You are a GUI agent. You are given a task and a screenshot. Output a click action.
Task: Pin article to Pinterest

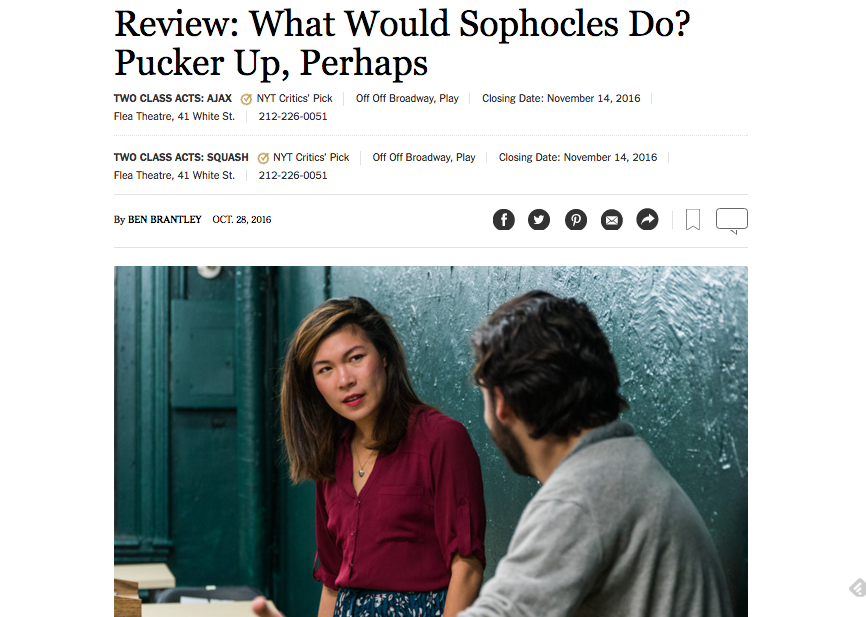575,220
